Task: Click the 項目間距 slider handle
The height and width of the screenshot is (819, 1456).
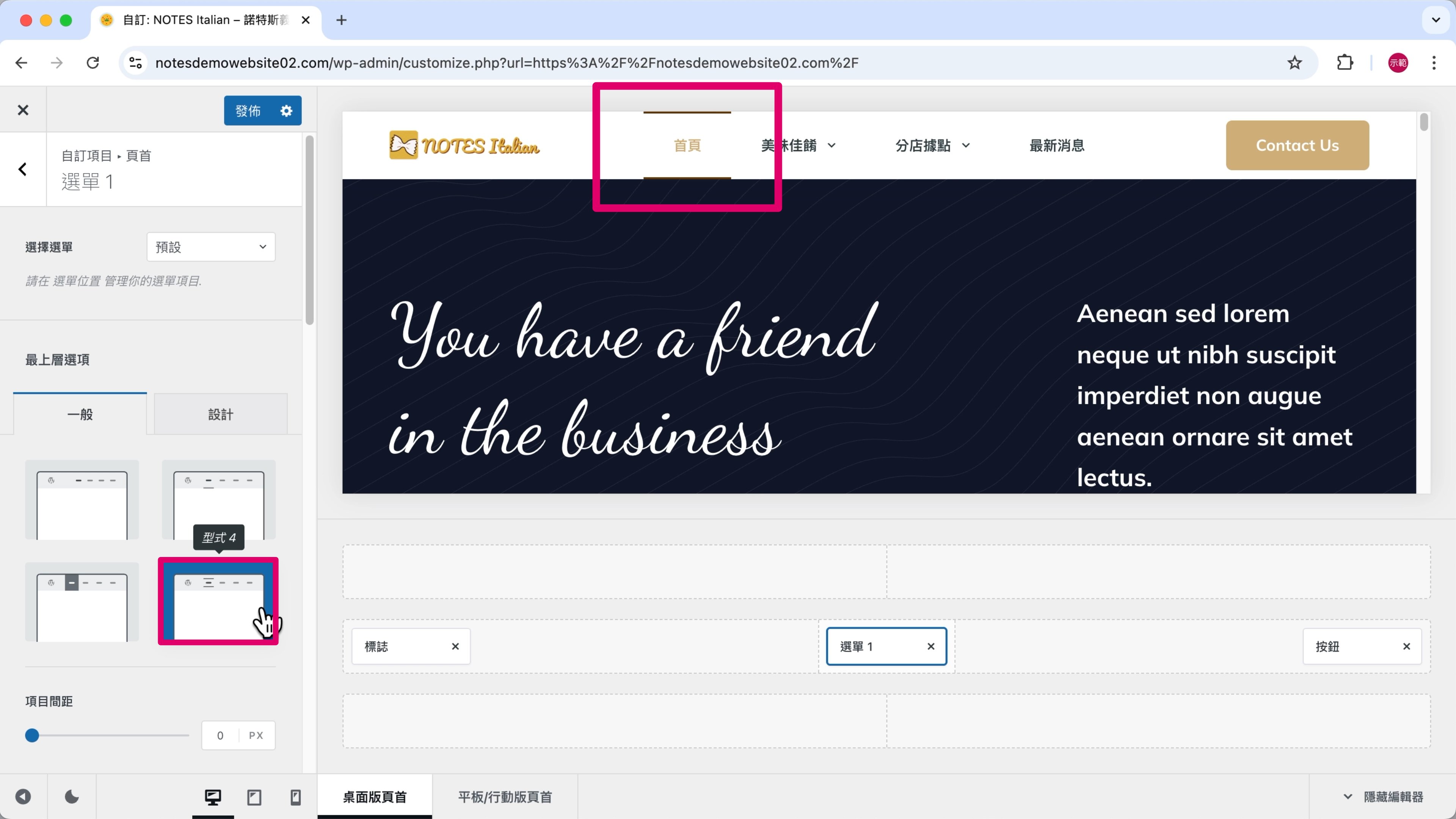Action: click(32, 735)
